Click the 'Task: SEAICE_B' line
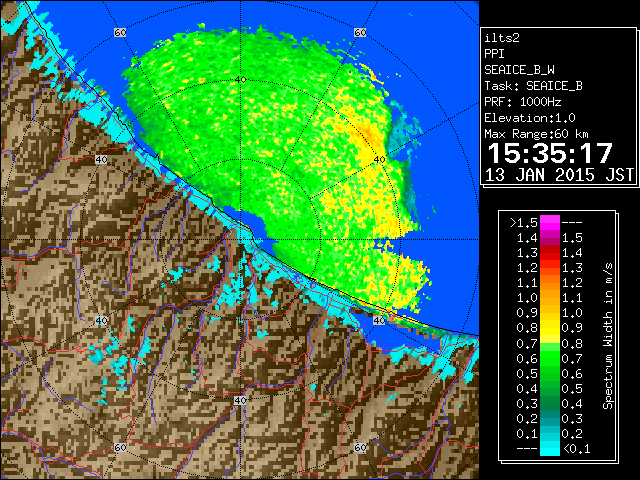 533,86
